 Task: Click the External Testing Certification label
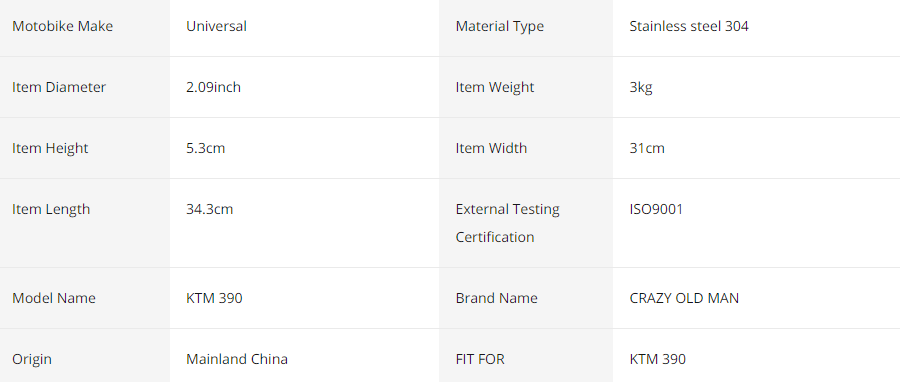[x=507, y=223]
